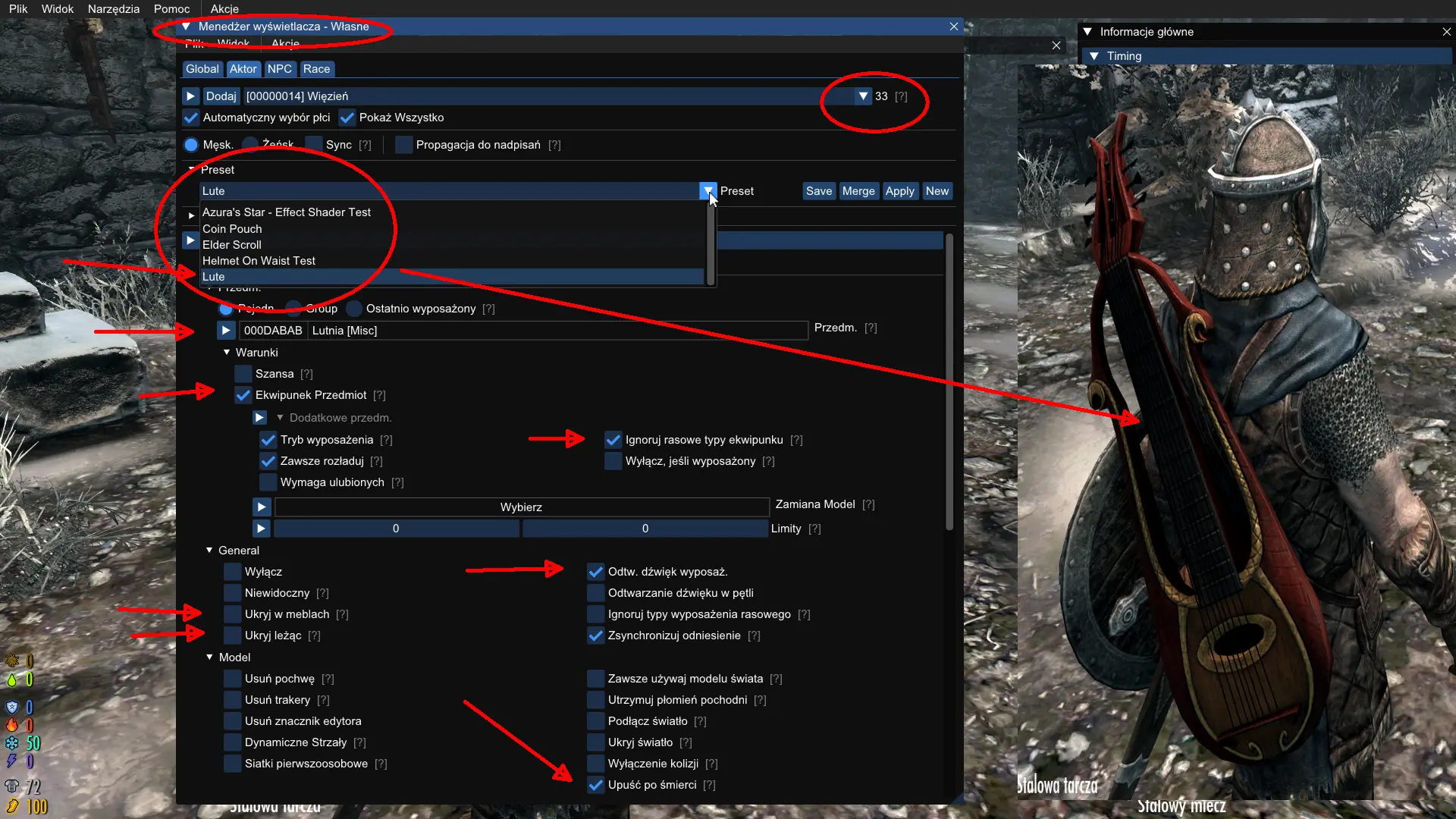Pick Helmet On Waist Test preset

pos(453,261)
